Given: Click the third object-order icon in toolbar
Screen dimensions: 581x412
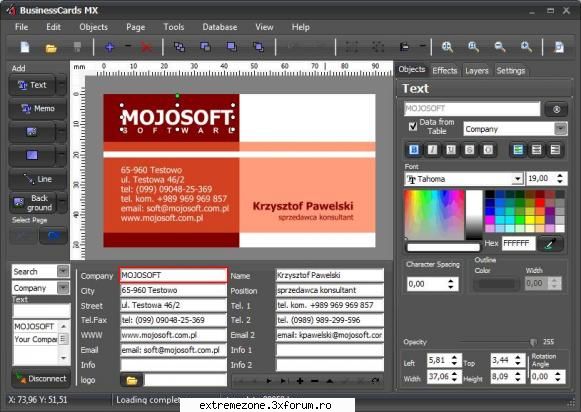Looking at the screenshot, I should [x=232, y=47].
